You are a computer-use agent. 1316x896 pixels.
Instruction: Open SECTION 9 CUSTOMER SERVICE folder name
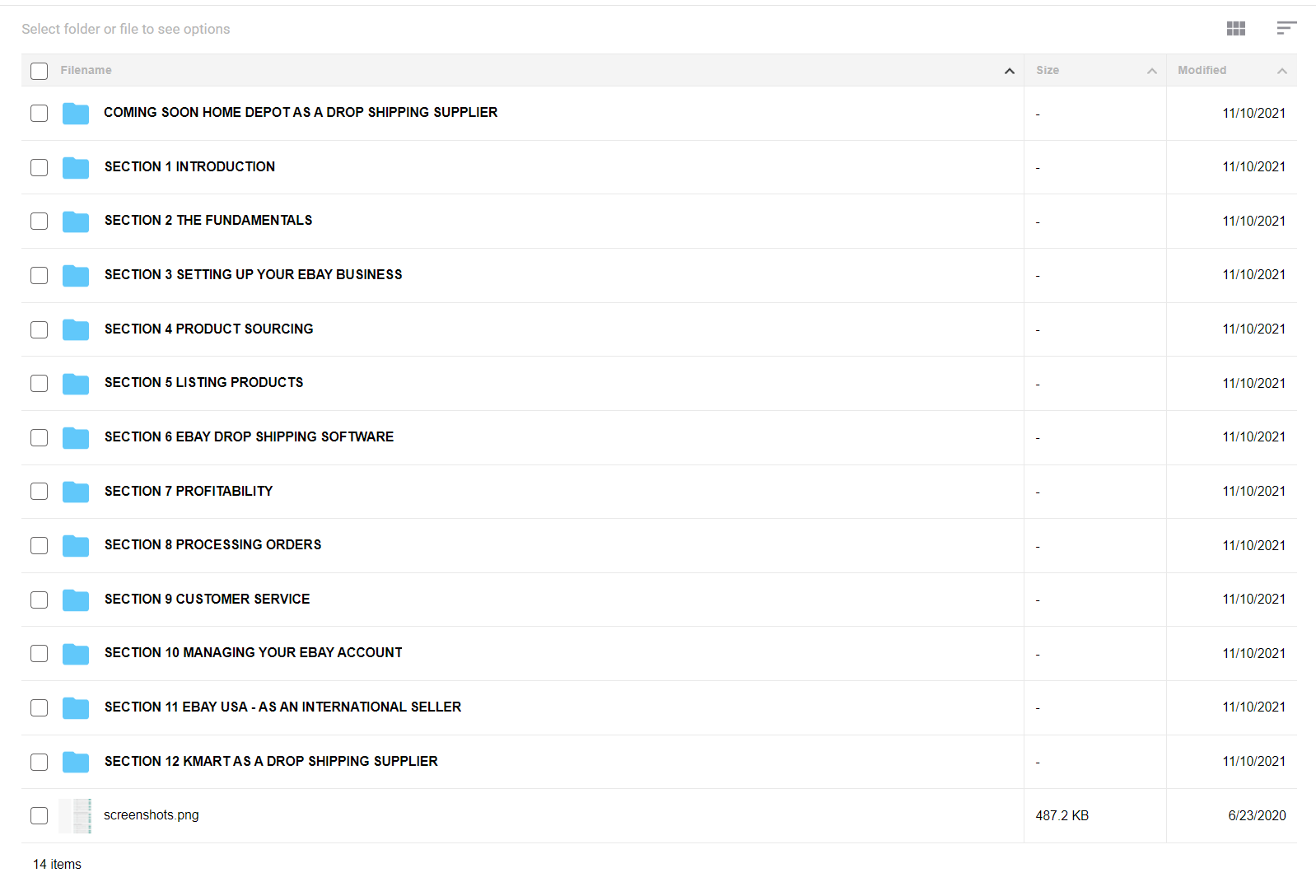pyautogui.click(x=207, y=599)
